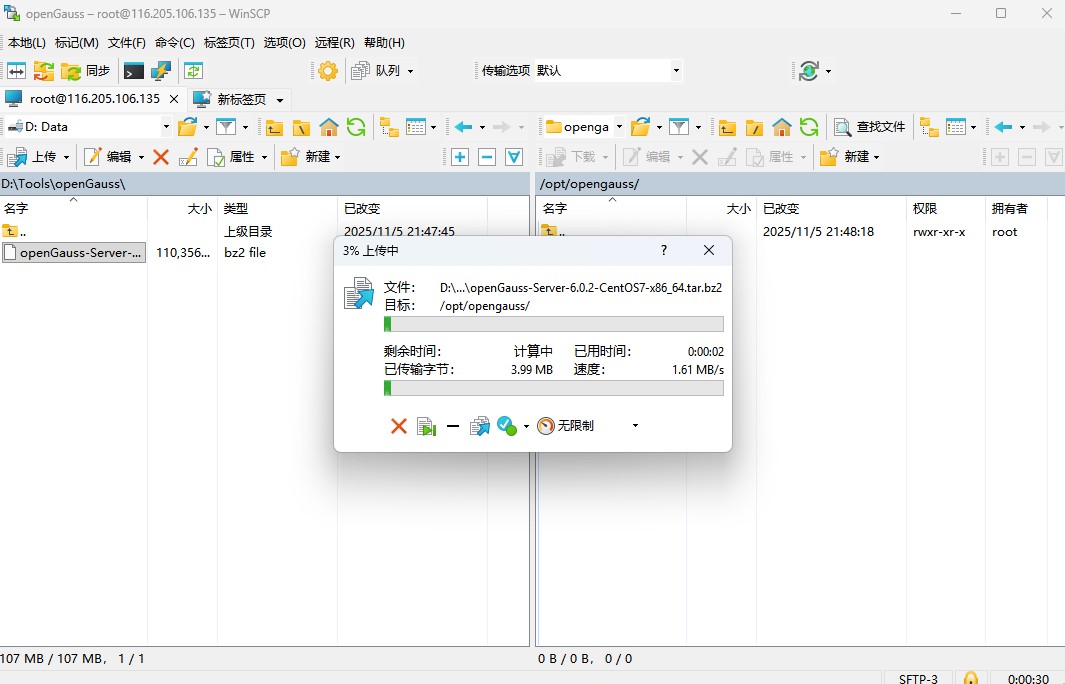Click the 同步 synchronize button
Viewport: 1065px width, 684px height.
(86, 71)
